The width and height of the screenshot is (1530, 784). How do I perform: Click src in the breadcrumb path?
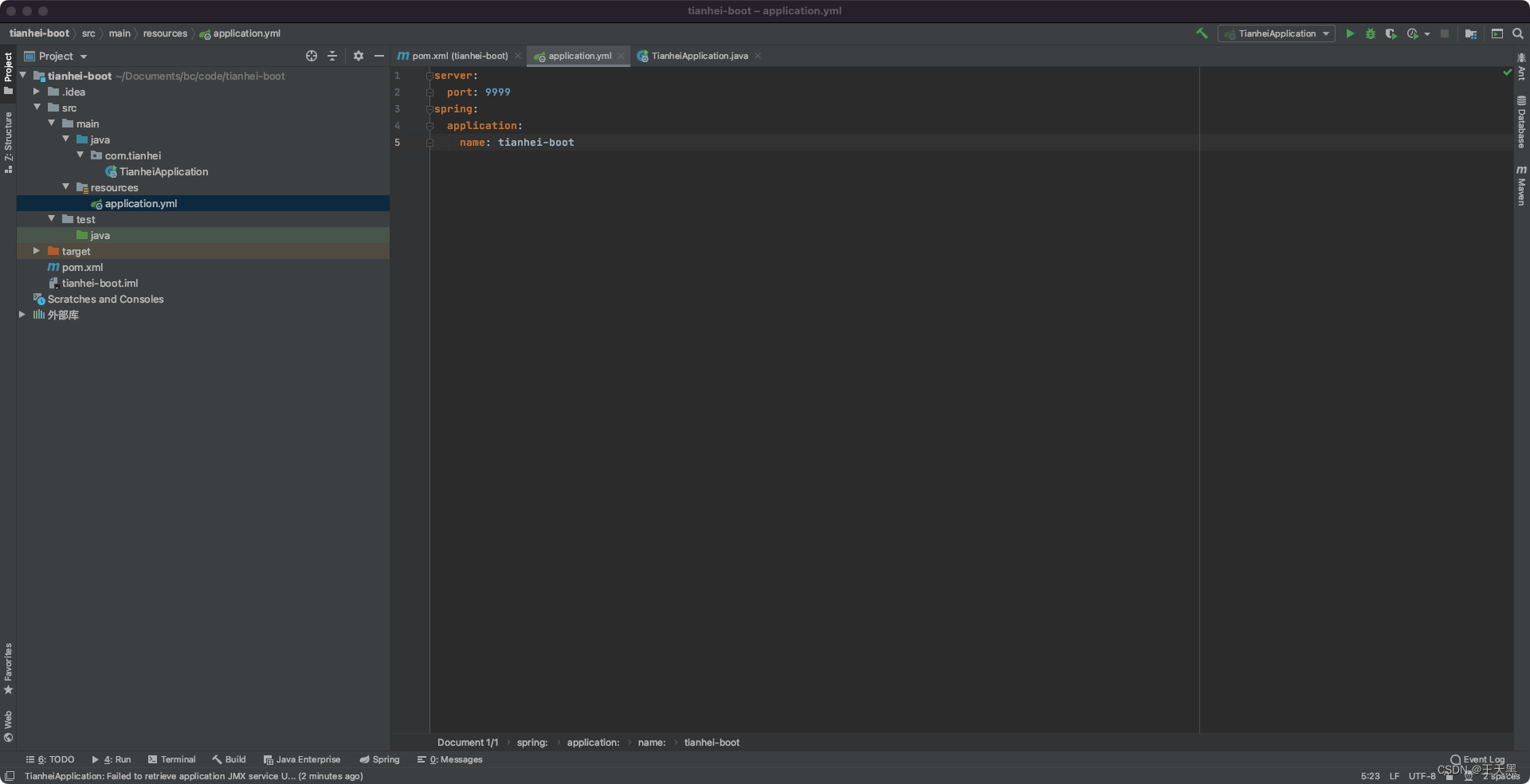pos(88,33)
